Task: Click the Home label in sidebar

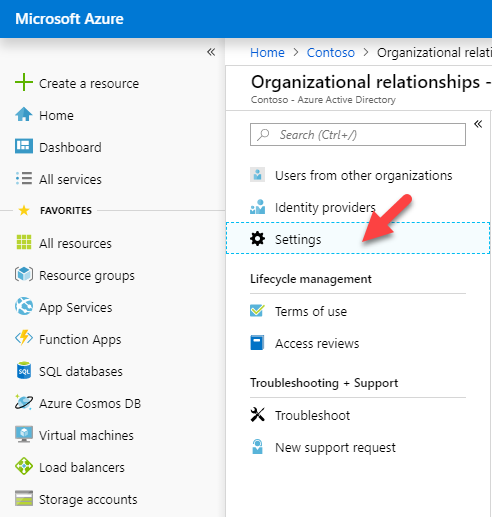Action: tap(56, 115)
